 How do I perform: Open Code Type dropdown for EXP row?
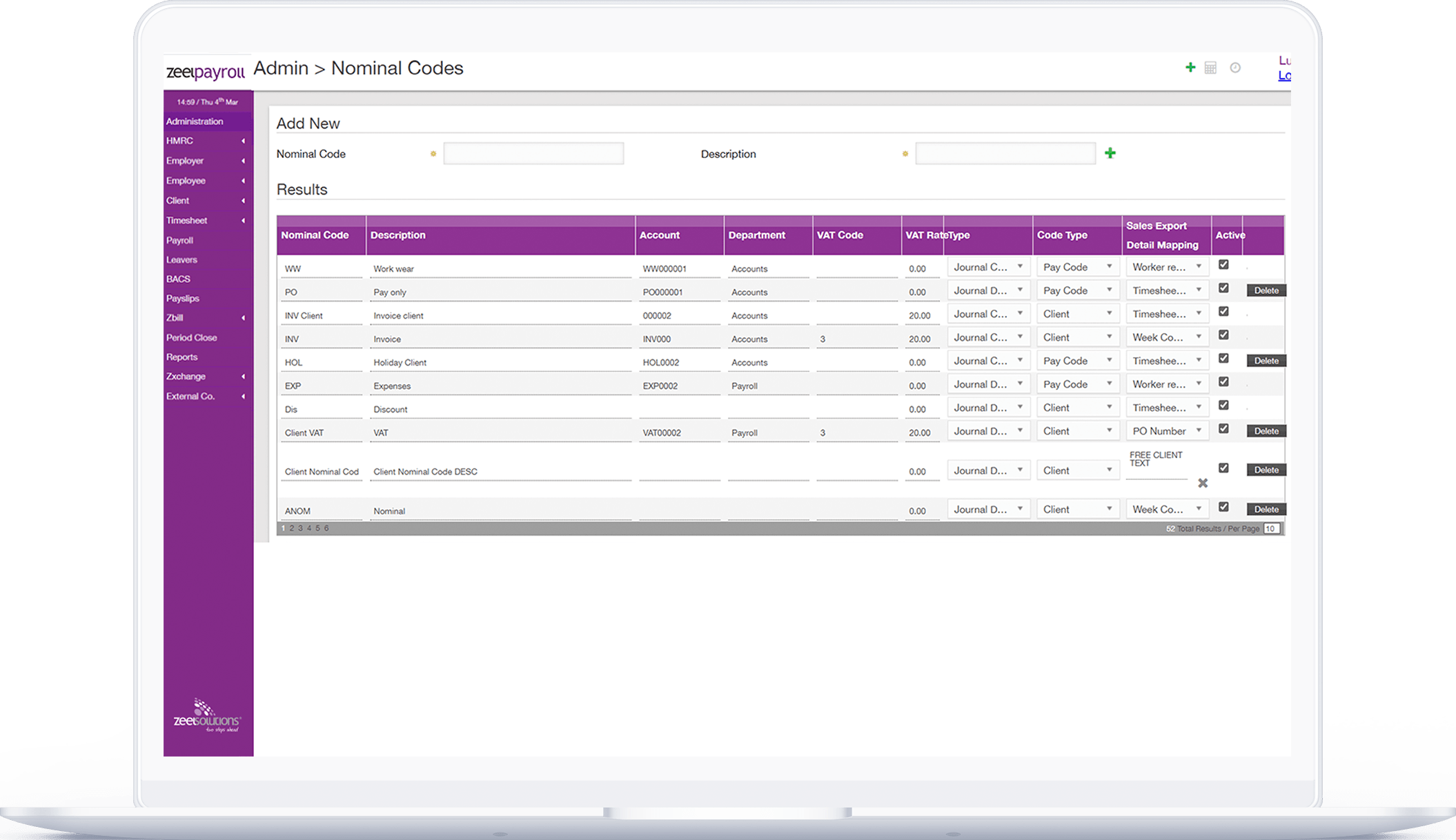[x=1077, y=384]
